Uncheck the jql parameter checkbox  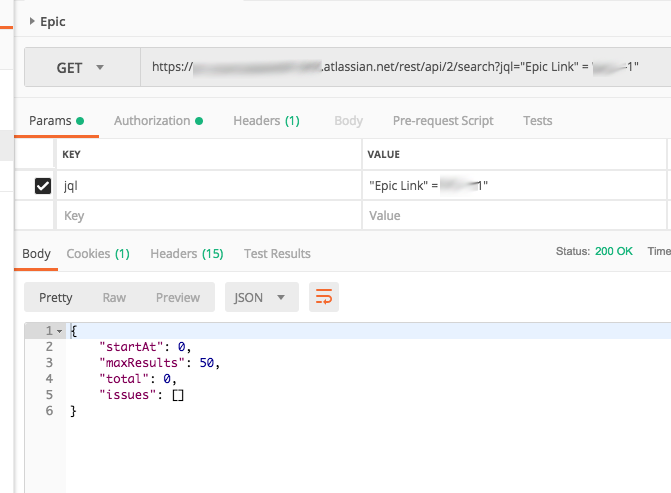[x=43, y=186]
